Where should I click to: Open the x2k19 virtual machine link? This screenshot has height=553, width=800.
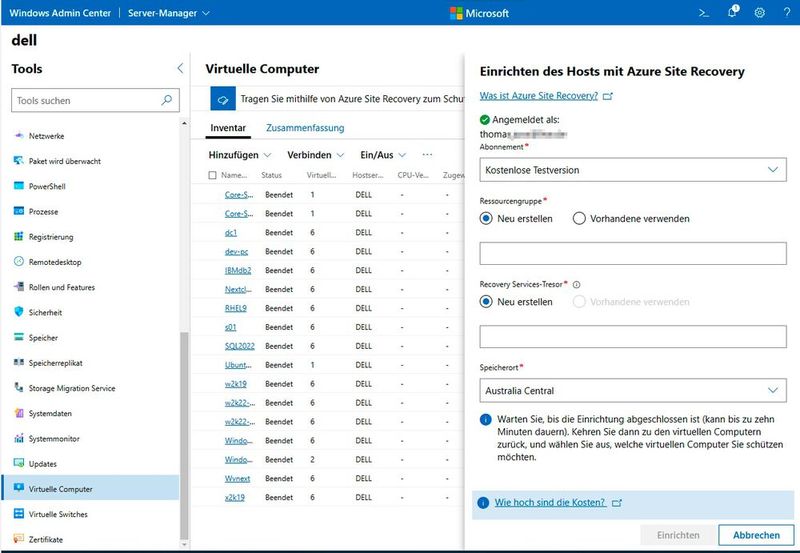tap(235, 497)
